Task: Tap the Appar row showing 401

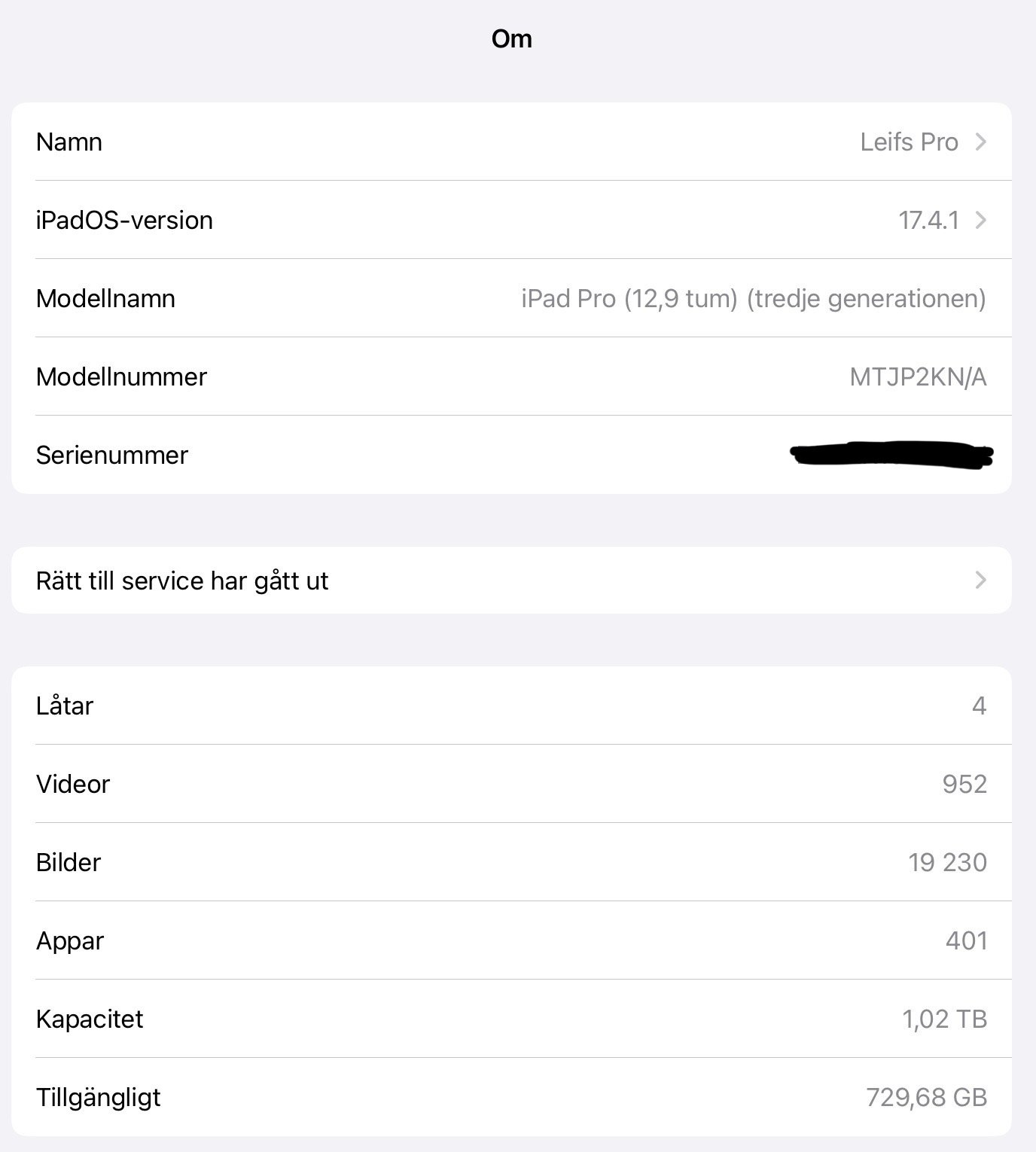Action: [x=511, y=940]
